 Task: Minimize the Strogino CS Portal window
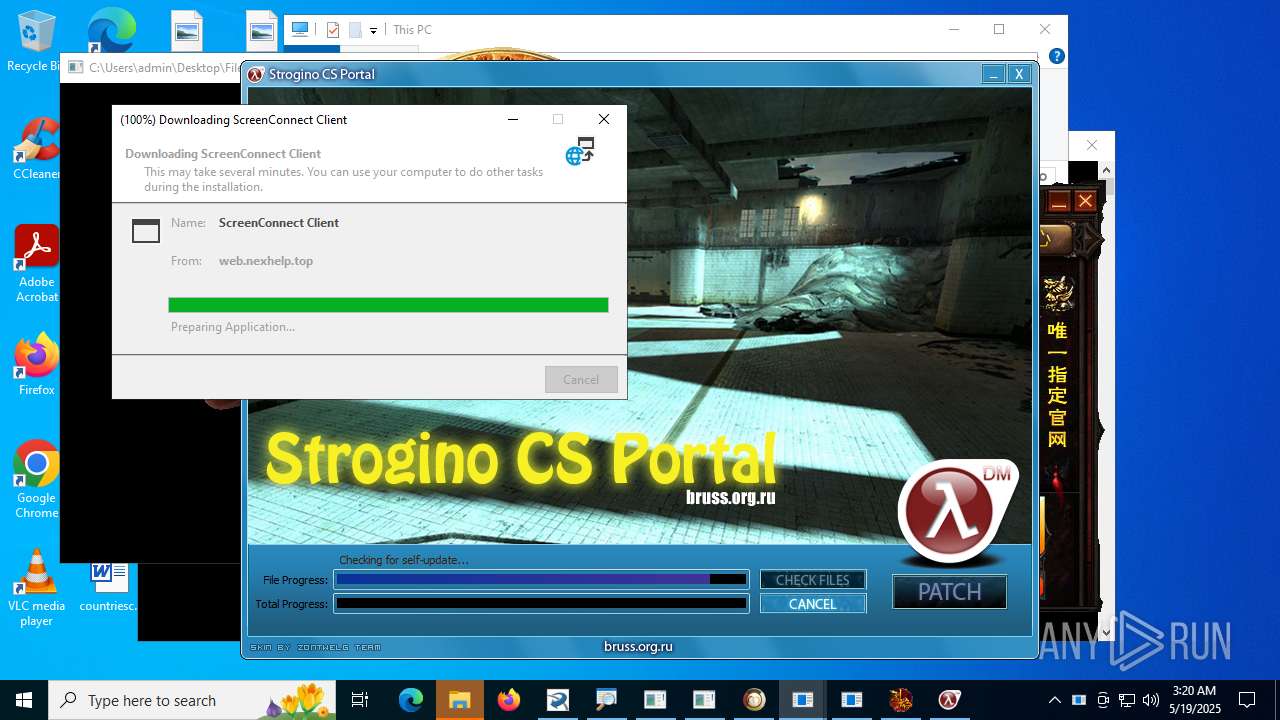point(993,74)
